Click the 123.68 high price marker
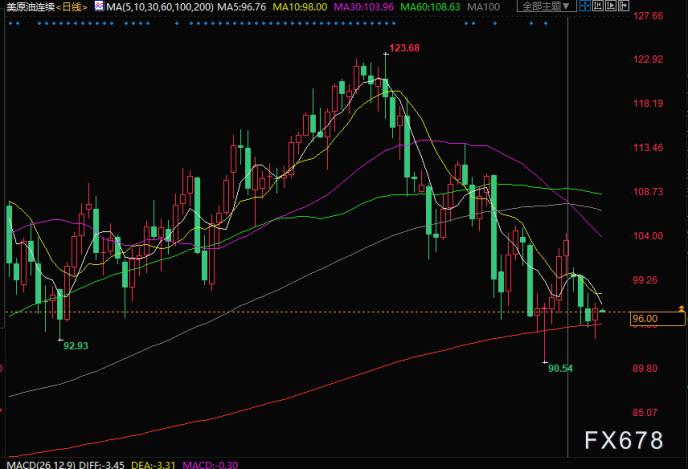This screenshot has width=688, height=469. pos(403,48)
